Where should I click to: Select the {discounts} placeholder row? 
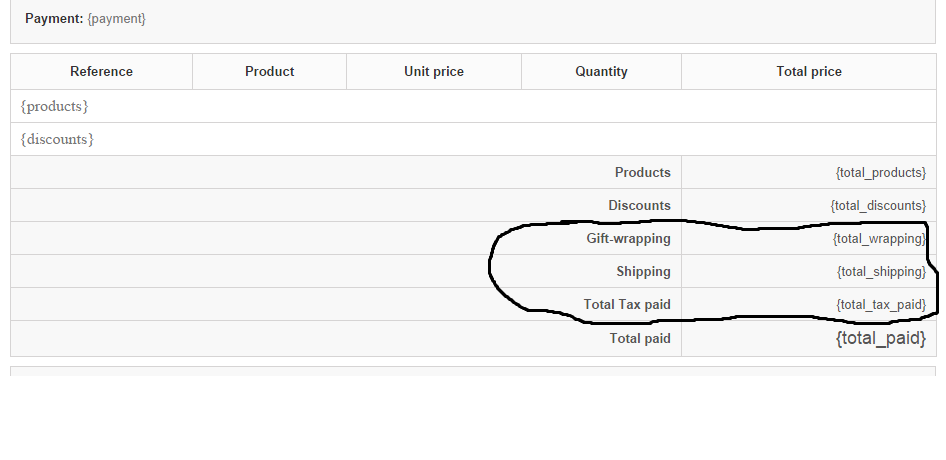(57, 139)
